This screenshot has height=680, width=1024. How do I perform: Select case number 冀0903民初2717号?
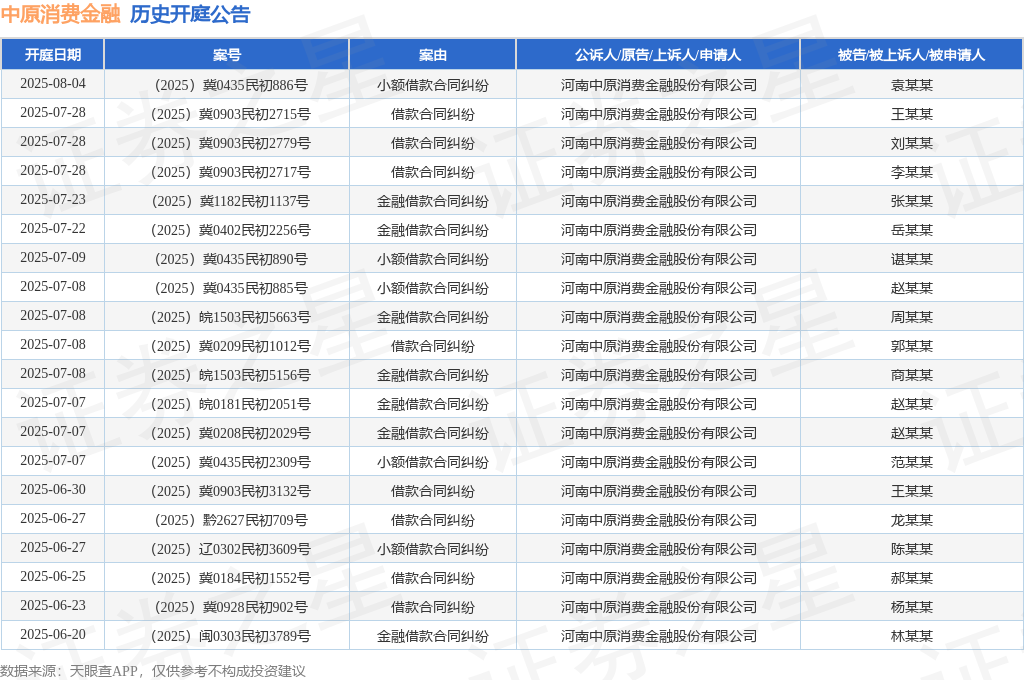(x=231, y=172)
